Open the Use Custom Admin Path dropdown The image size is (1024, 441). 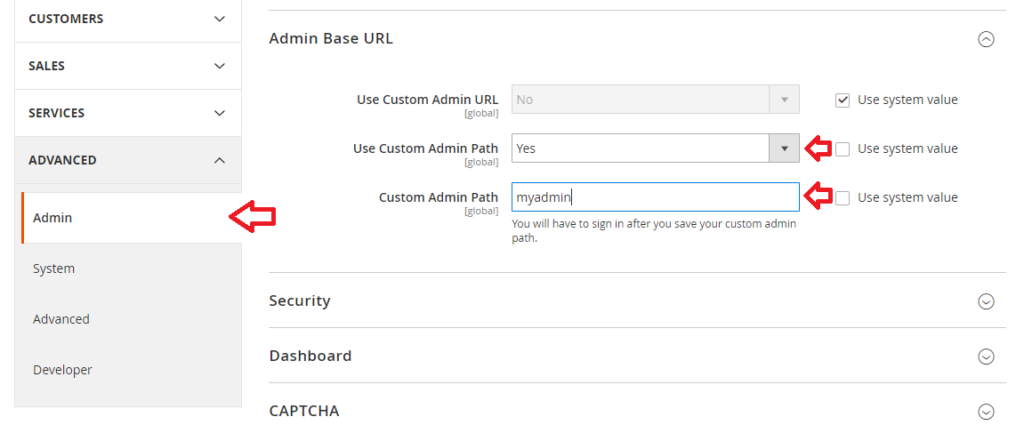(655, 148)
